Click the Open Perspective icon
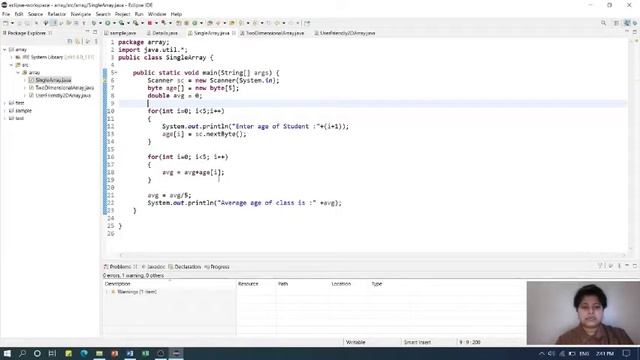Viewport: 640px width, 360px height. tap(616, 23)
